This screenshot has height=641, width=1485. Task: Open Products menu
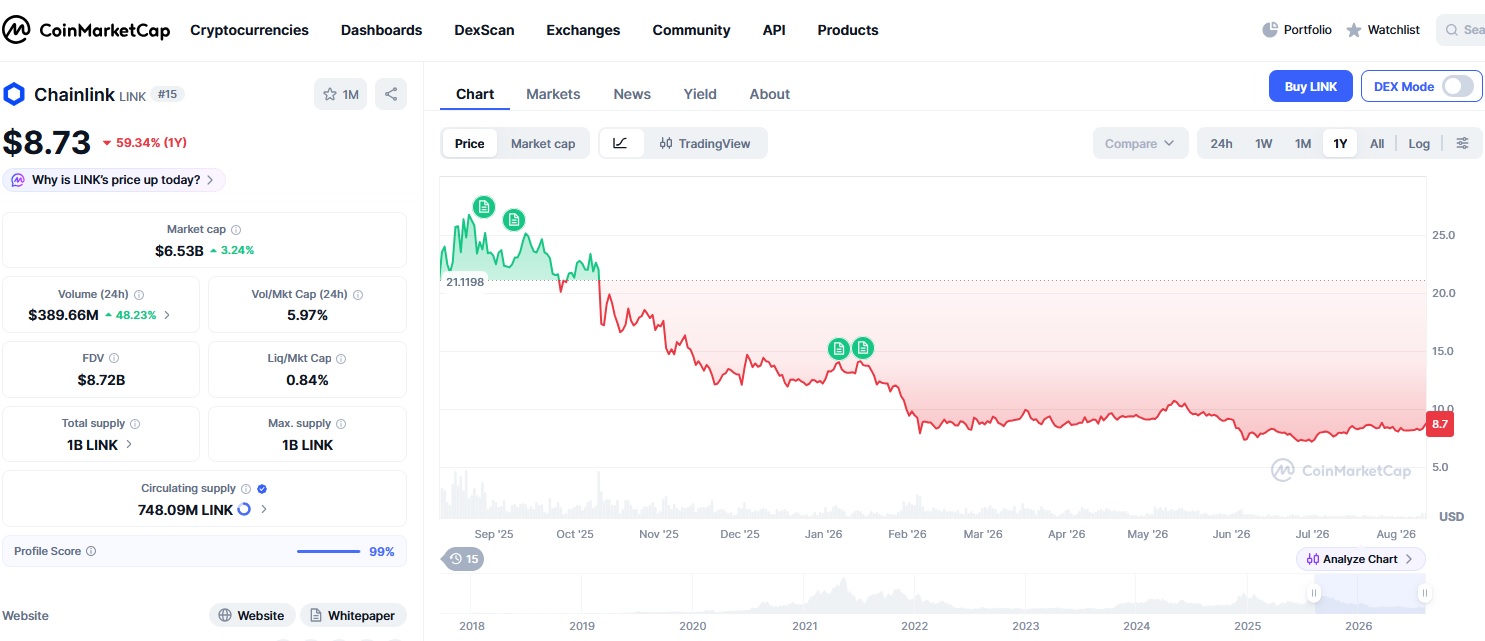click(x=848, y=30)
